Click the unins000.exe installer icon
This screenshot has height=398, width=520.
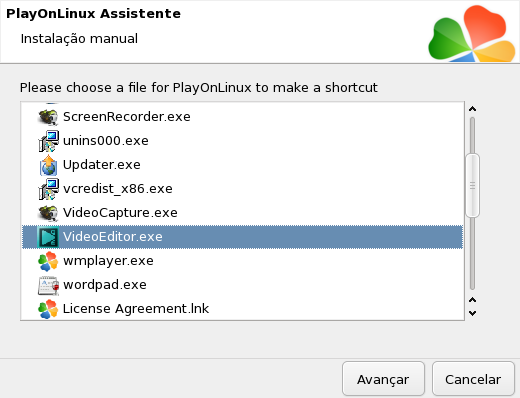tap(48, 141)
